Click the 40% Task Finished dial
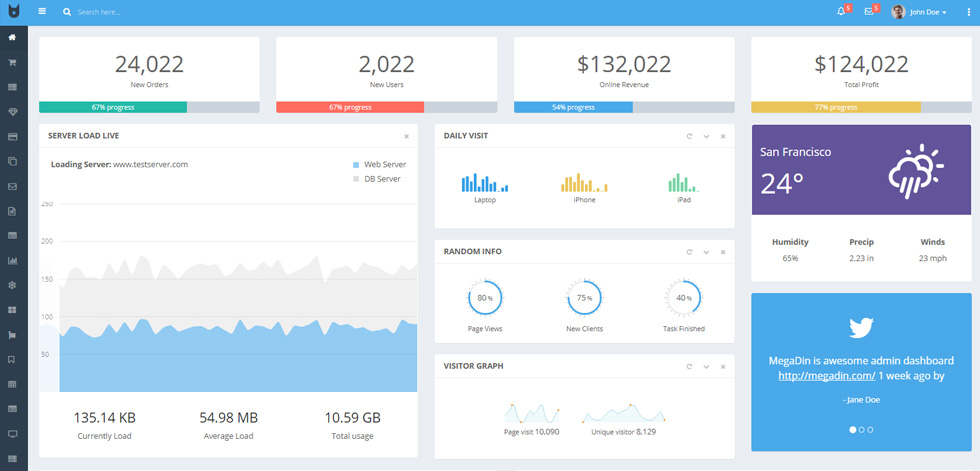 click(684, 298)
